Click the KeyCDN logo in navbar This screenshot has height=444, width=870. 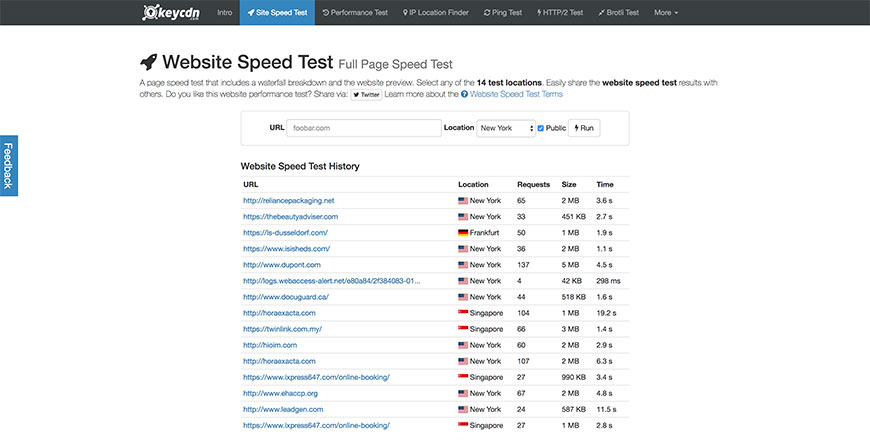tap(172, 13)
